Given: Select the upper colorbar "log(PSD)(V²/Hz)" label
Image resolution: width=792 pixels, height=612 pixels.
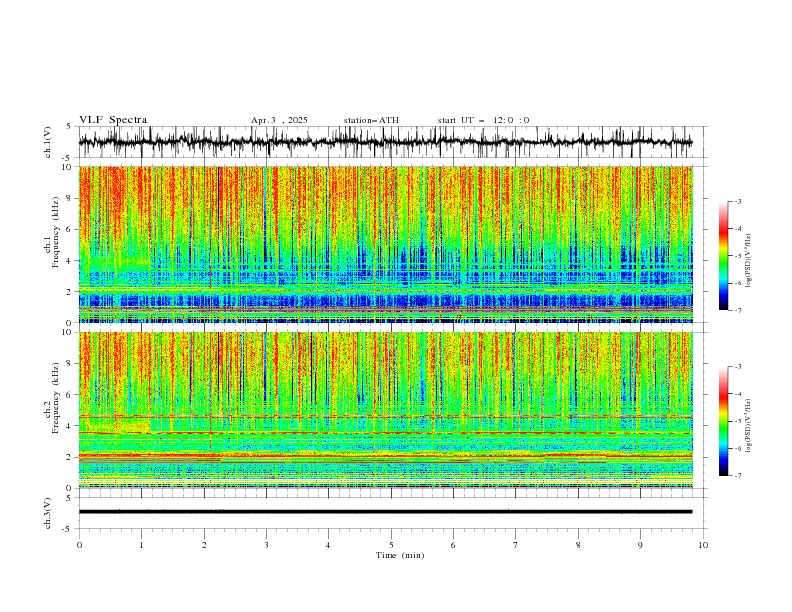Looking at the screenshot, I should 749,261.
